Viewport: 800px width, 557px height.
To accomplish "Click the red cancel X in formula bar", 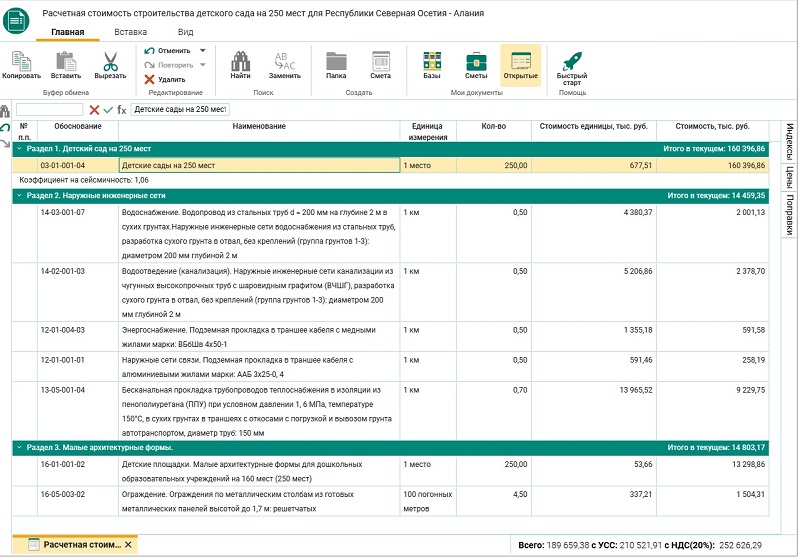I will click(94, 110).
